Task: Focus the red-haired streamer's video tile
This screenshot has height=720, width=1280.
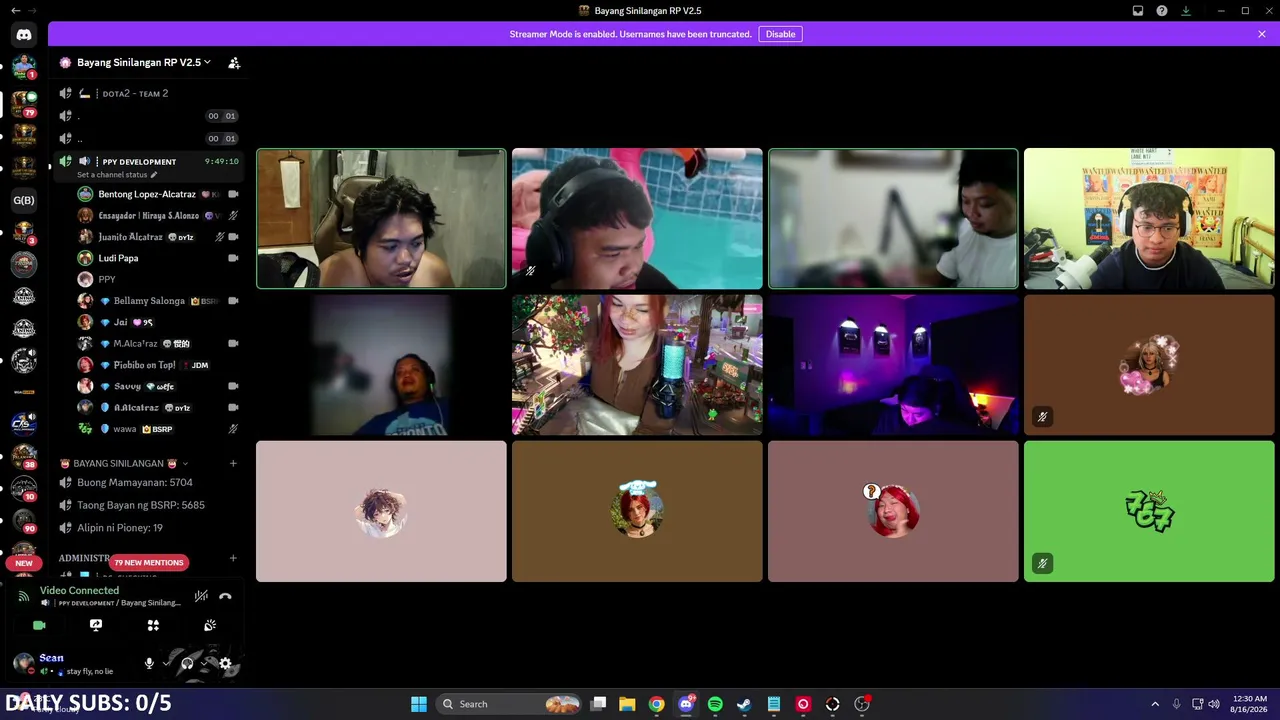Action: [637, 365]
